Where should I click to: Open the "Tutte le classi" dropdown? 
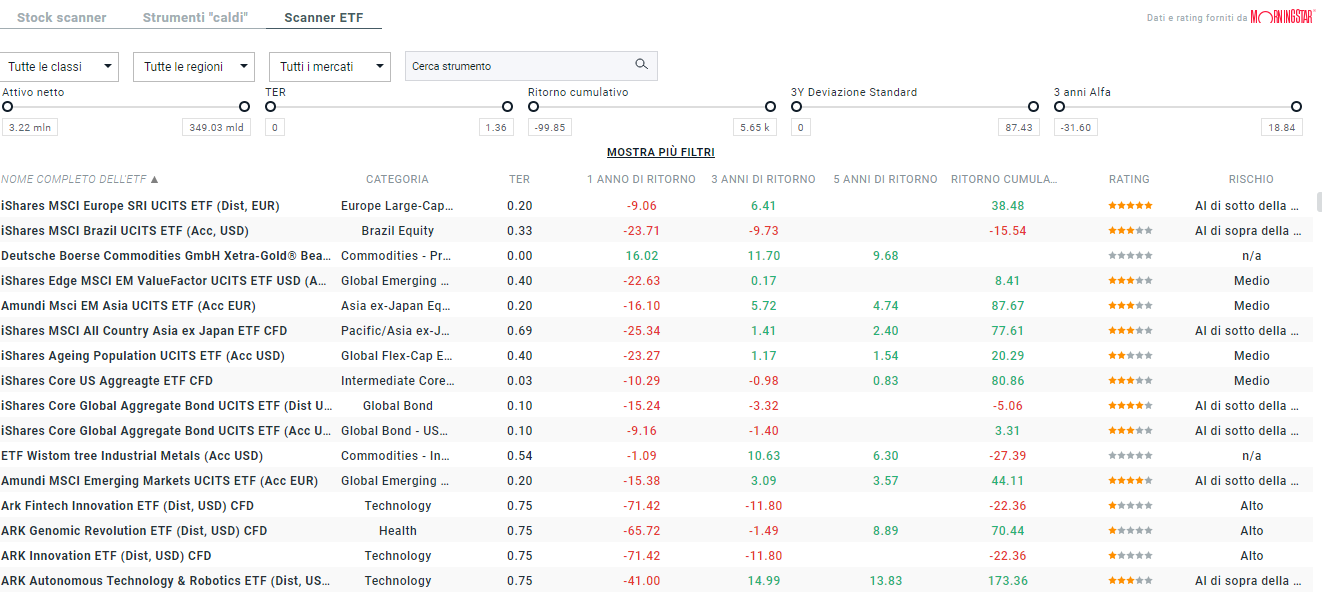[x=60, y=65]
